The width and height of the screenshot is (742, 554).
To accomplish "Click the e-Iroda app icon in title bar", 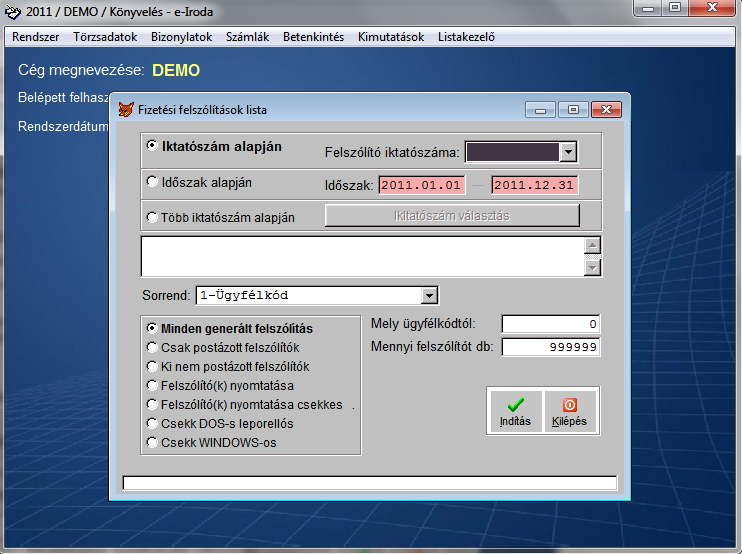I will tap(11, 10).
